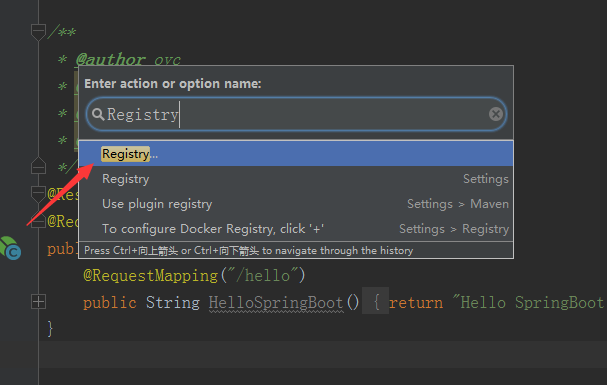Screen dimensions: 607x385
Task: Click the Settings > Registry path label
Action: [454, 229]
